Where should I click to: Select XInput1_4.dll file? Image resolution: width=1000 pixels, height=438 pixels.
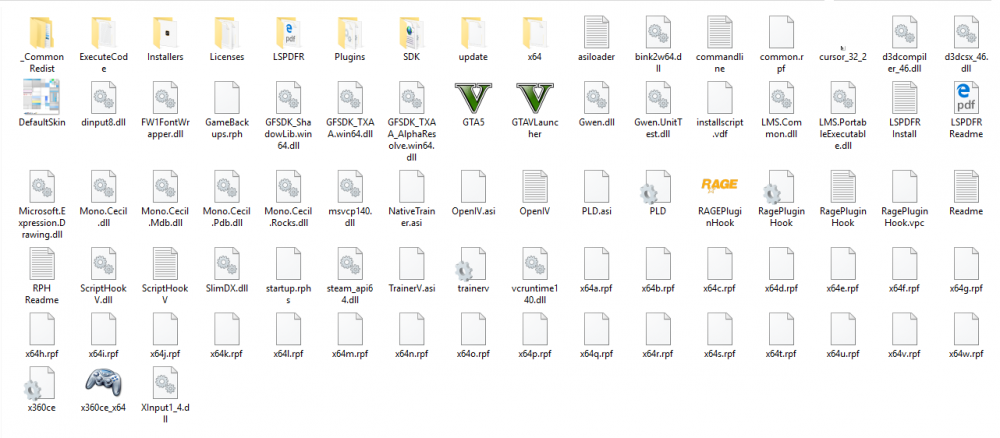coord(165,382)
